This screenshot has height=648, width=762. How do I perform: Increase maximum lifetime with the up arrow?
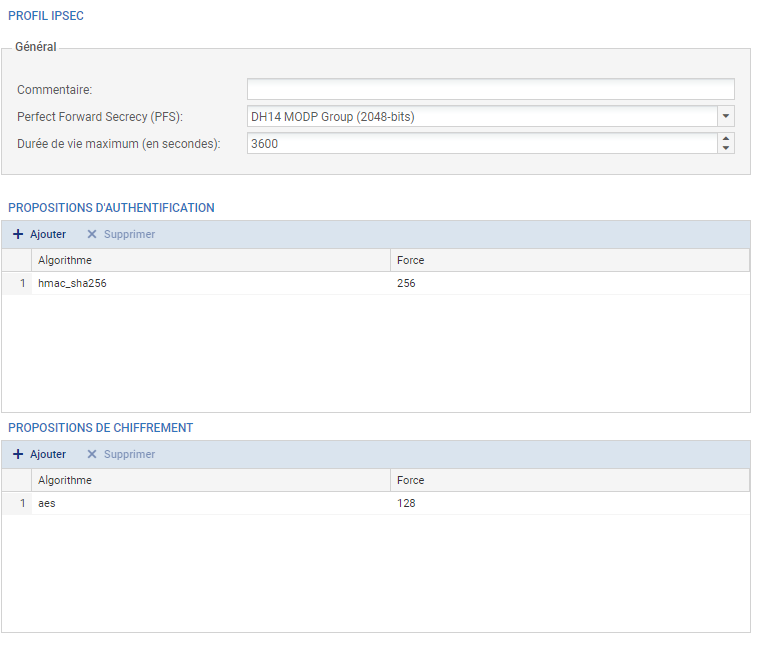[x=726, y=139]
